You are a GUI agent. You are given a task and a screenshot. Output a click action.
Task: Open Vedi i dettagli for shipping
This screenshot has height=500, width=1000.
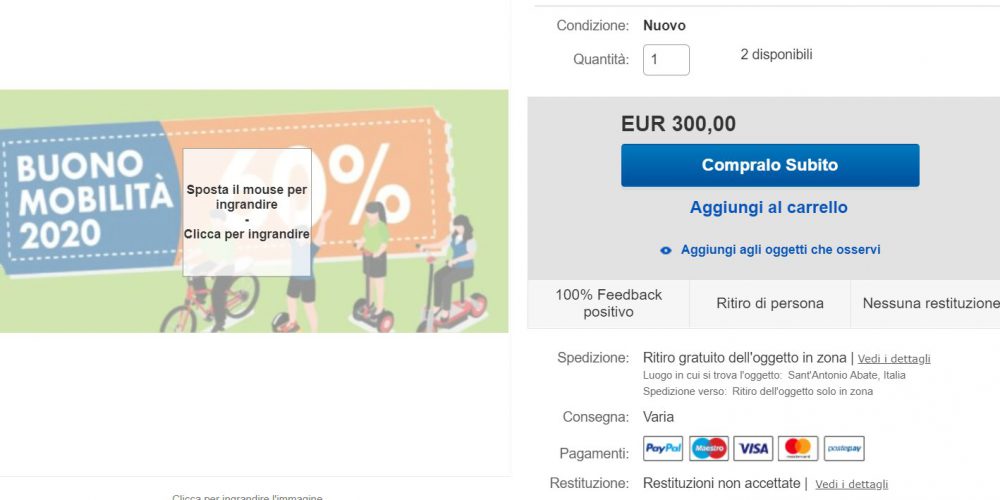tap(893, 358)
